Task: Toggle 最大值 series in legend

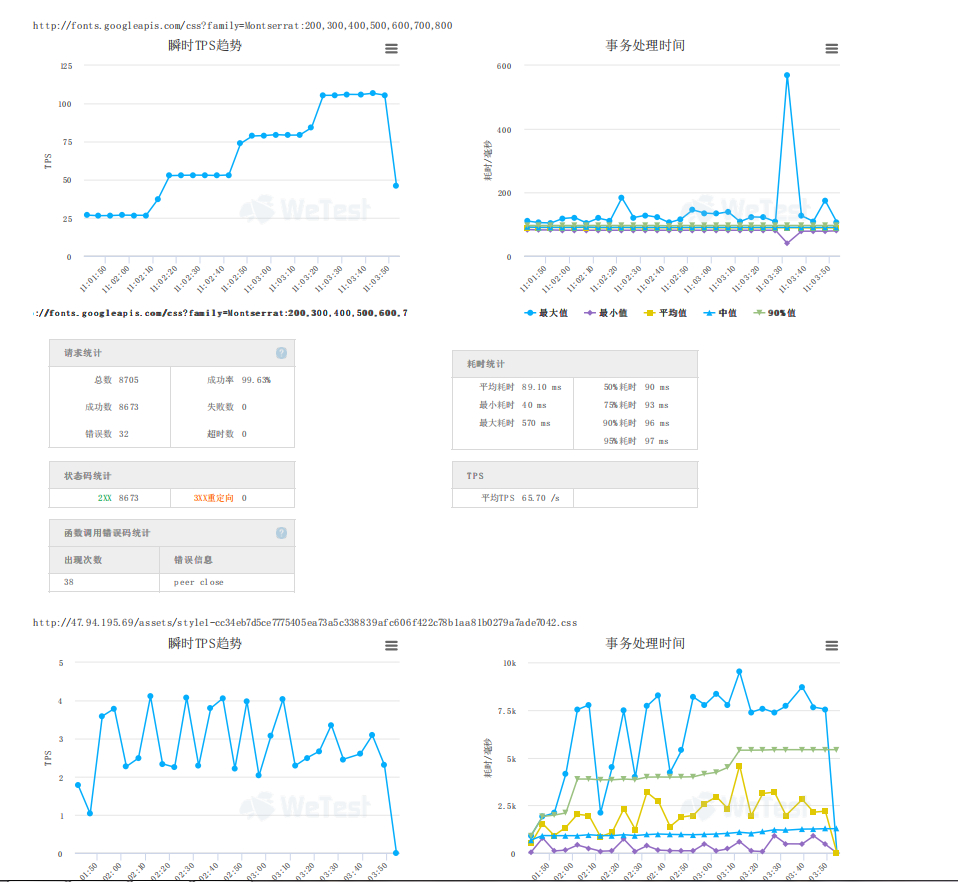Action: 546,313
